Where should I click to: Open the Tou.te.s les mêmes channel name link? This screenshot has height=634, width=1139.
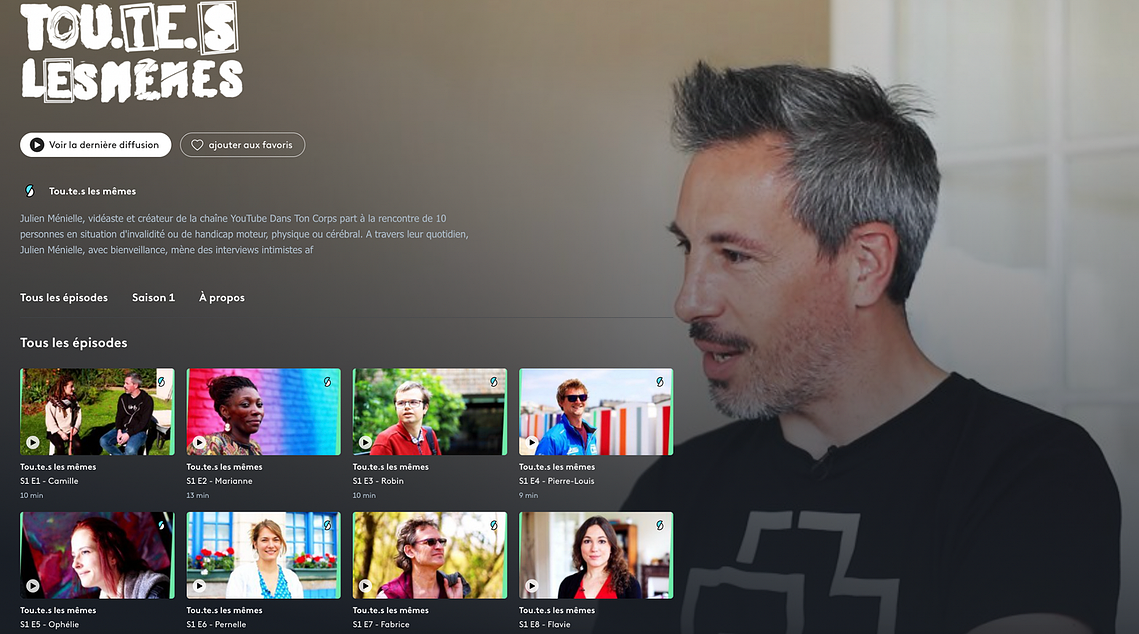(x=92, y=191)
